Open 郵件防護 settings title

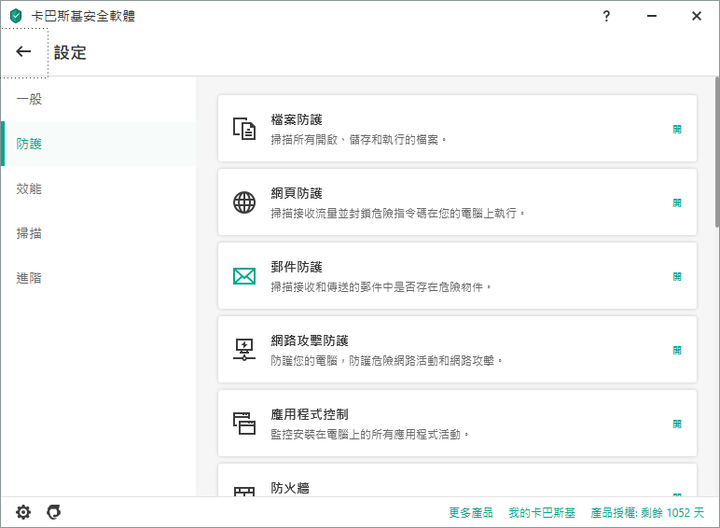point(297,267)
